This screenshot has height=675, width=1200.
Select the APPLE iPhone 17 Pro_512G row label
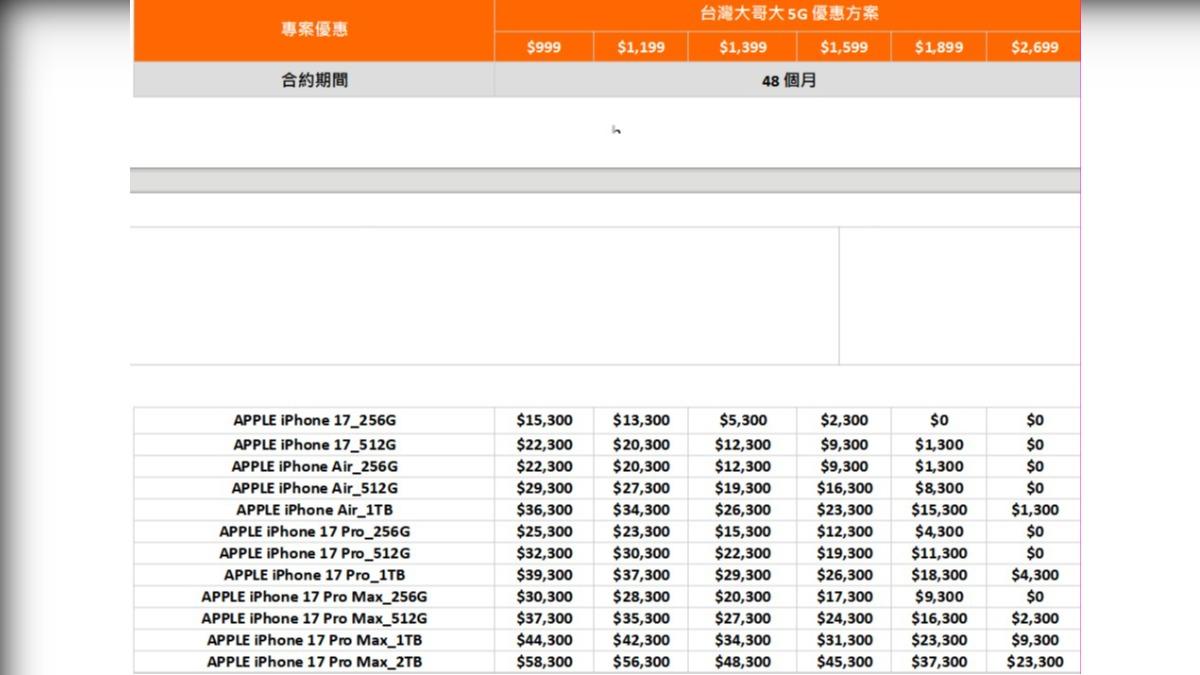click(x=314, y=553)
